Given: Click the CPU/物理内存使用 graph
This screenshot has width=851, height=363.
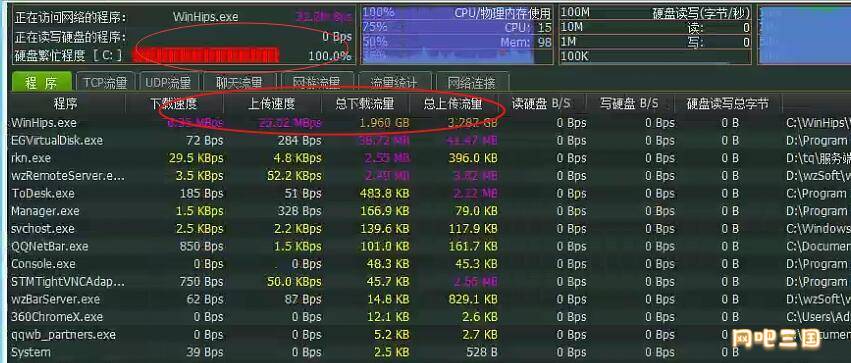Looking at the screenshot, I should pos(456,35).
